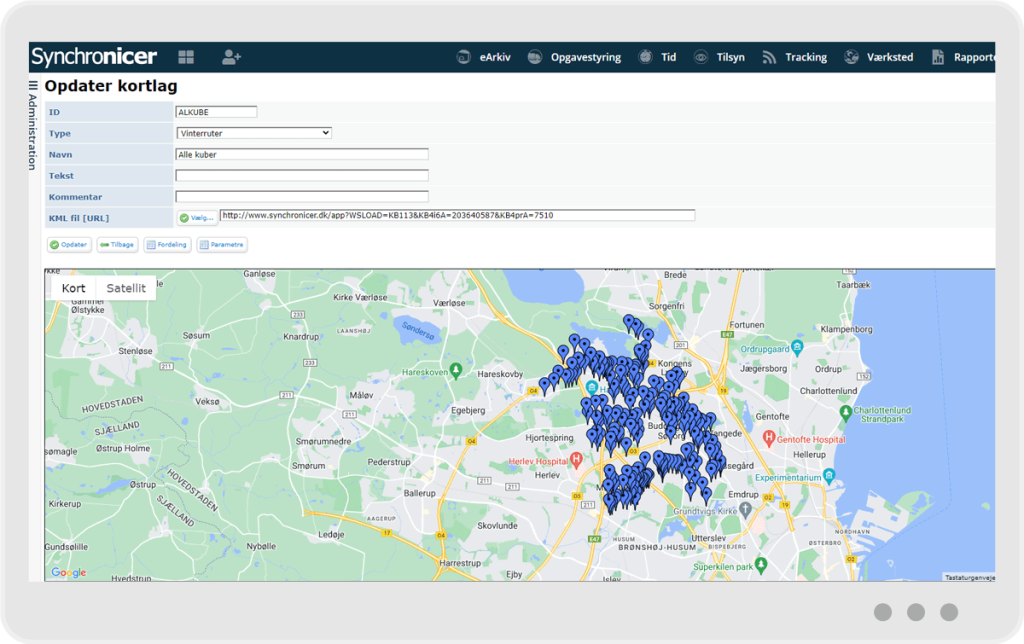Click the Rapporter document icon
This screenshot has height=644, width=1024.
[x=938, y=57]
